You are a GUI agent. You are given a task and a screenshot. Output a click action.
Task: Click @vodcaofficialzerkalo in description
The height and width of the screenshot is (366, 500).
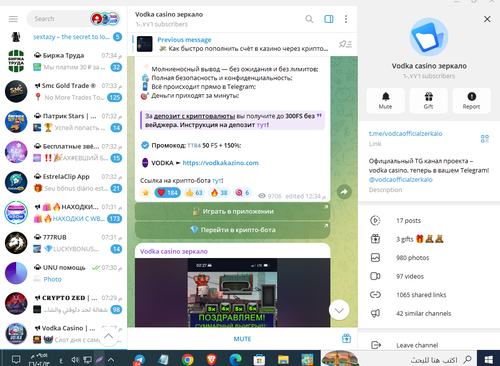tap(401, 180)
